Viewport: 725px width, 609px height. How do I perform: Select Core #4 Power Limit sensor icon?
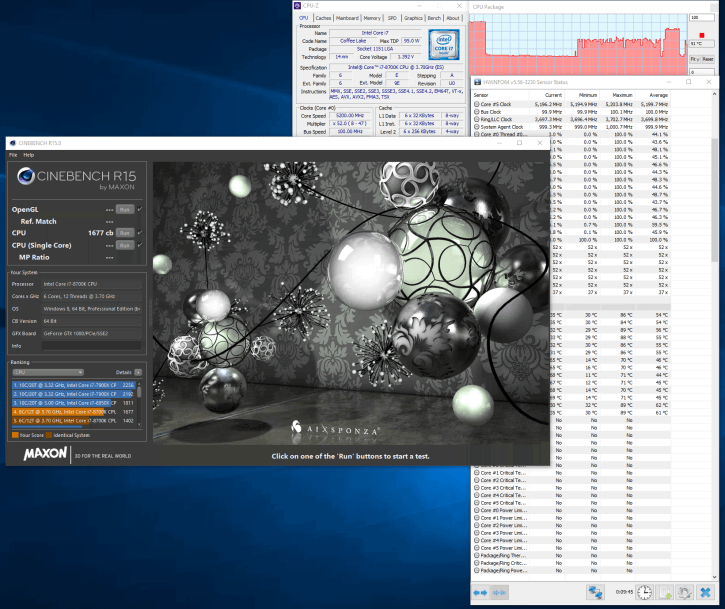pos(477,541)
